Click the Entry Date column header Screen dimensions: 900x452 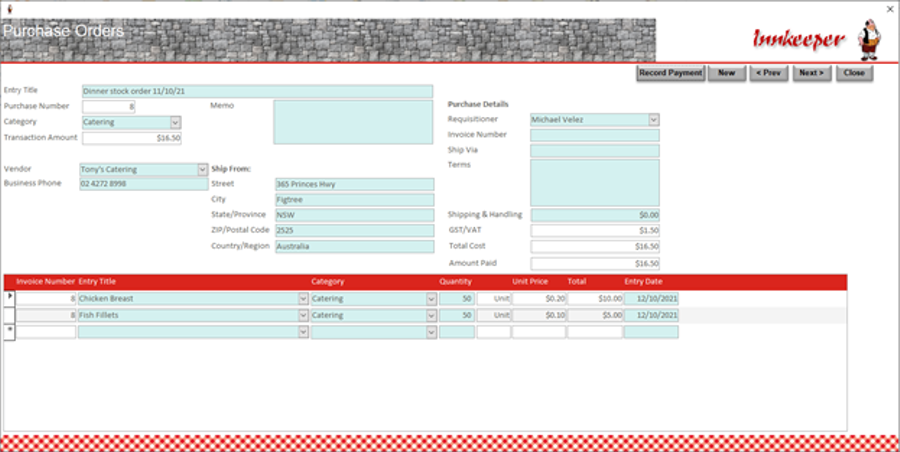643,282
